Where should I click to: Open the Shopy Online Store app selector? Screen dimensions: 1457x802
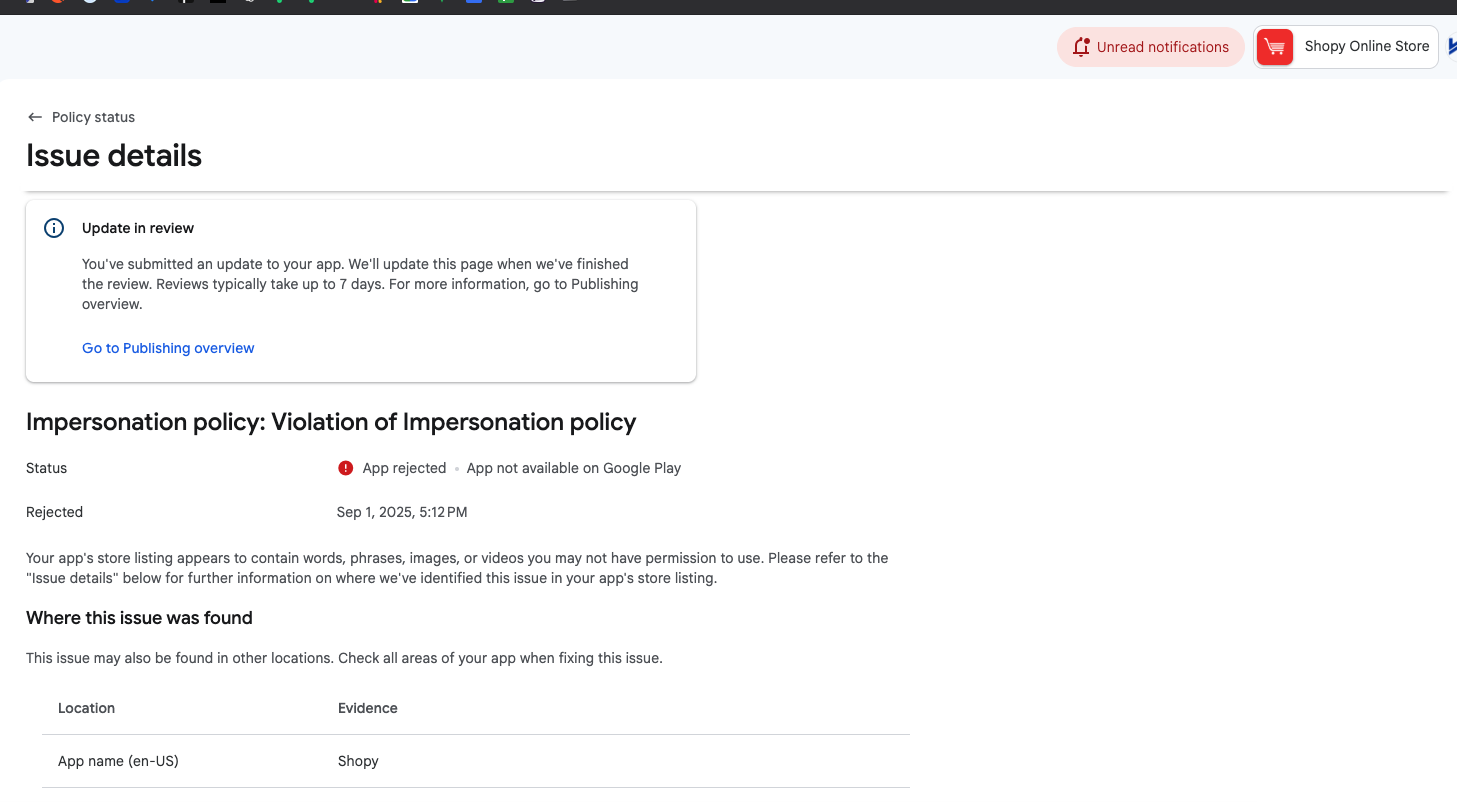tap(1346, 47)
